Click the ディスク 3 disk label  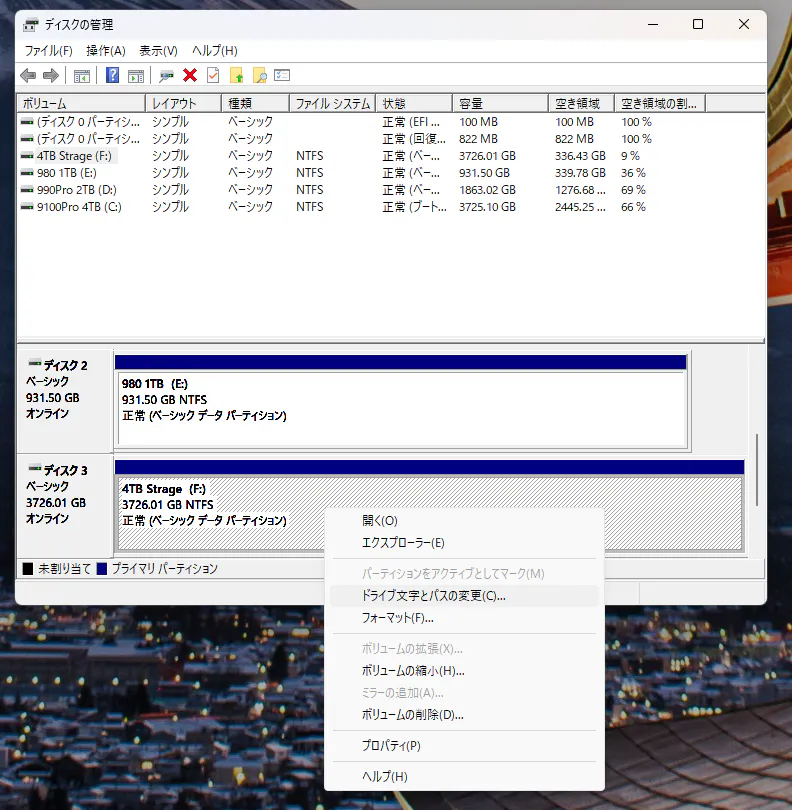coord(65,471)
